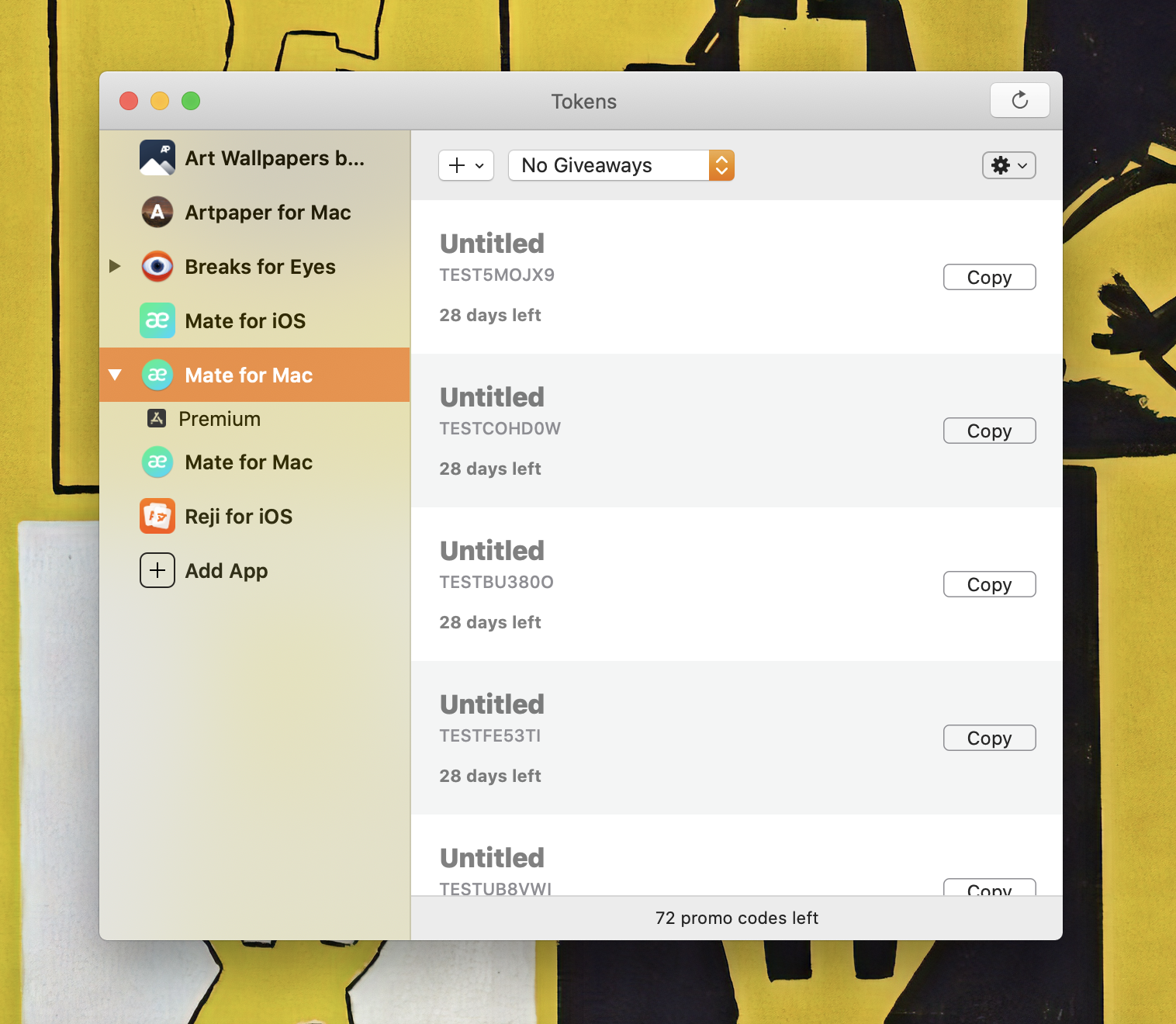1176x1024 pixels.
Task: Select the Mate for Mac child item
Action: point(254,462)
